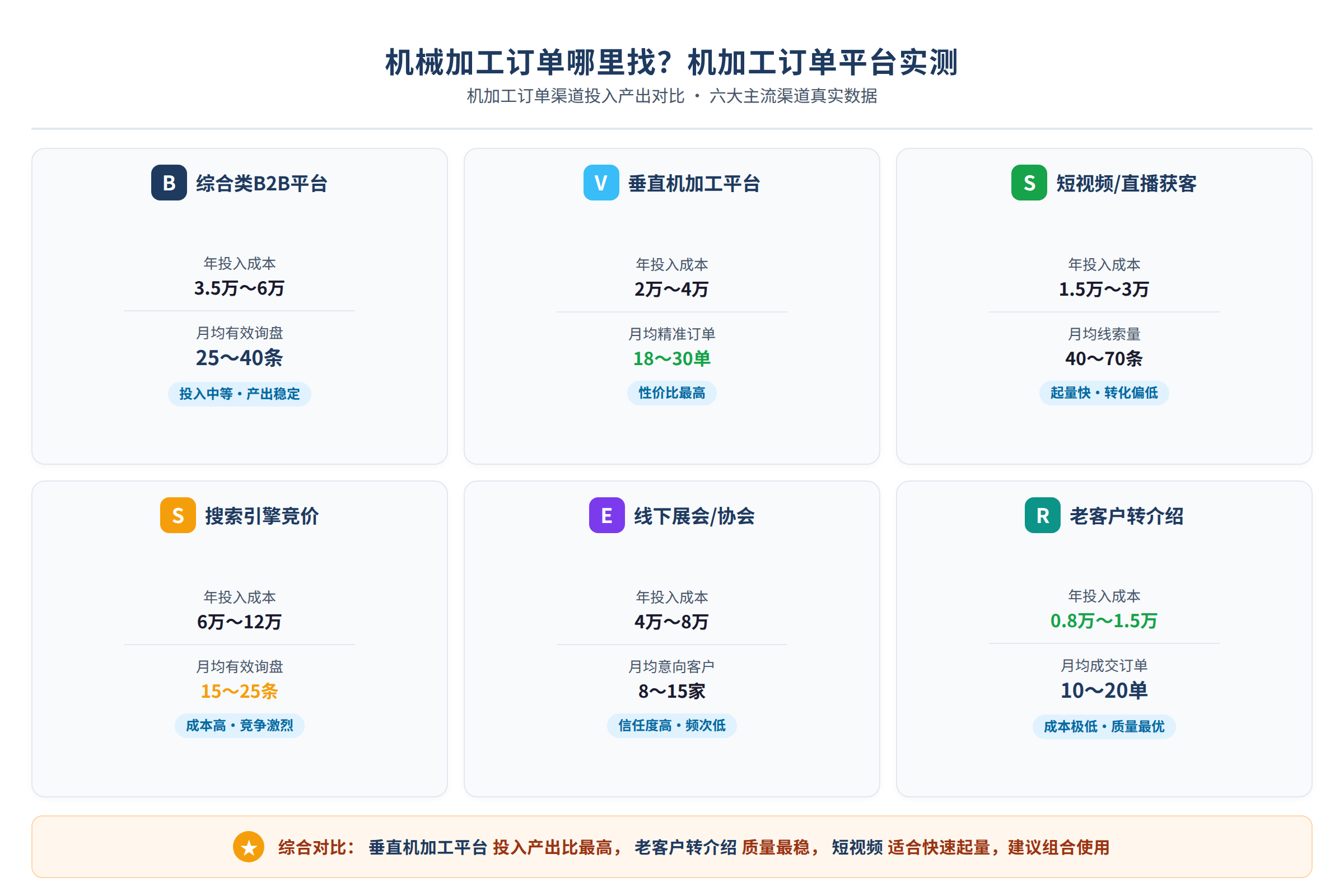Click the orange star icon in summary bar
This screenshot has width=1344, height=896.
249,847
